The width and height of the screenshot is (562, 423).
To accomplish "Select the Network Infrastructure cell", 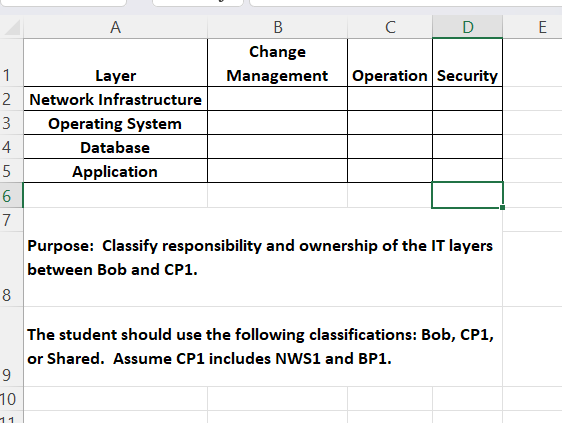I will click(x=115, y=99).
